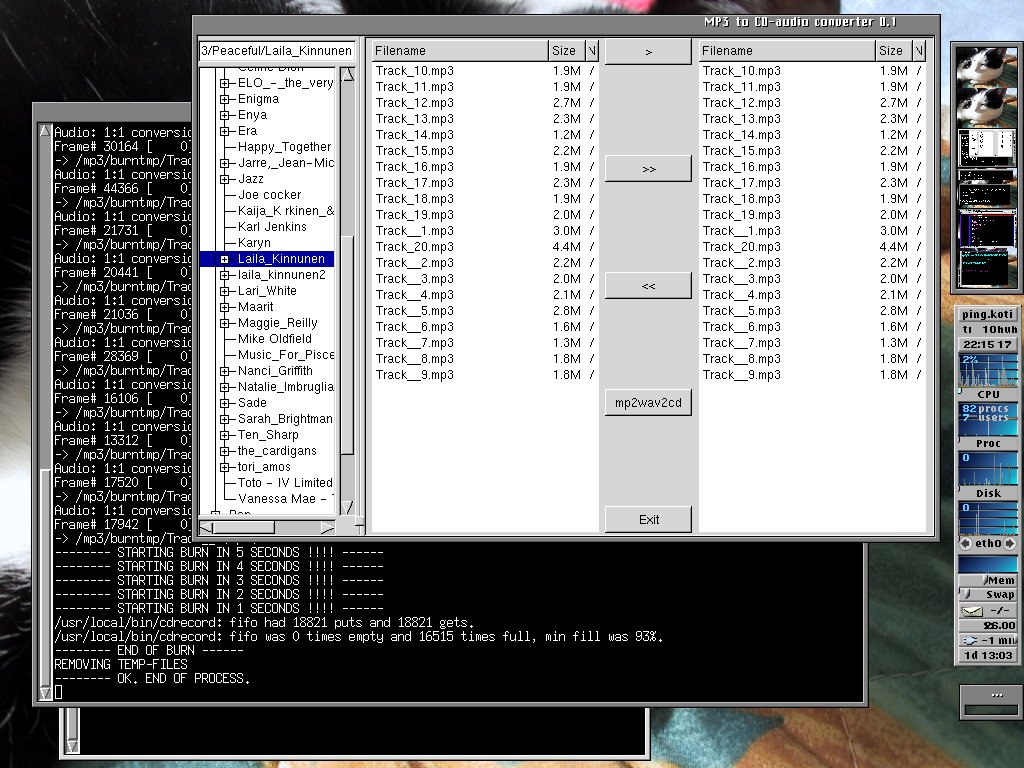Click the directory path input field

pyautogui.click(x=276, y=51)
